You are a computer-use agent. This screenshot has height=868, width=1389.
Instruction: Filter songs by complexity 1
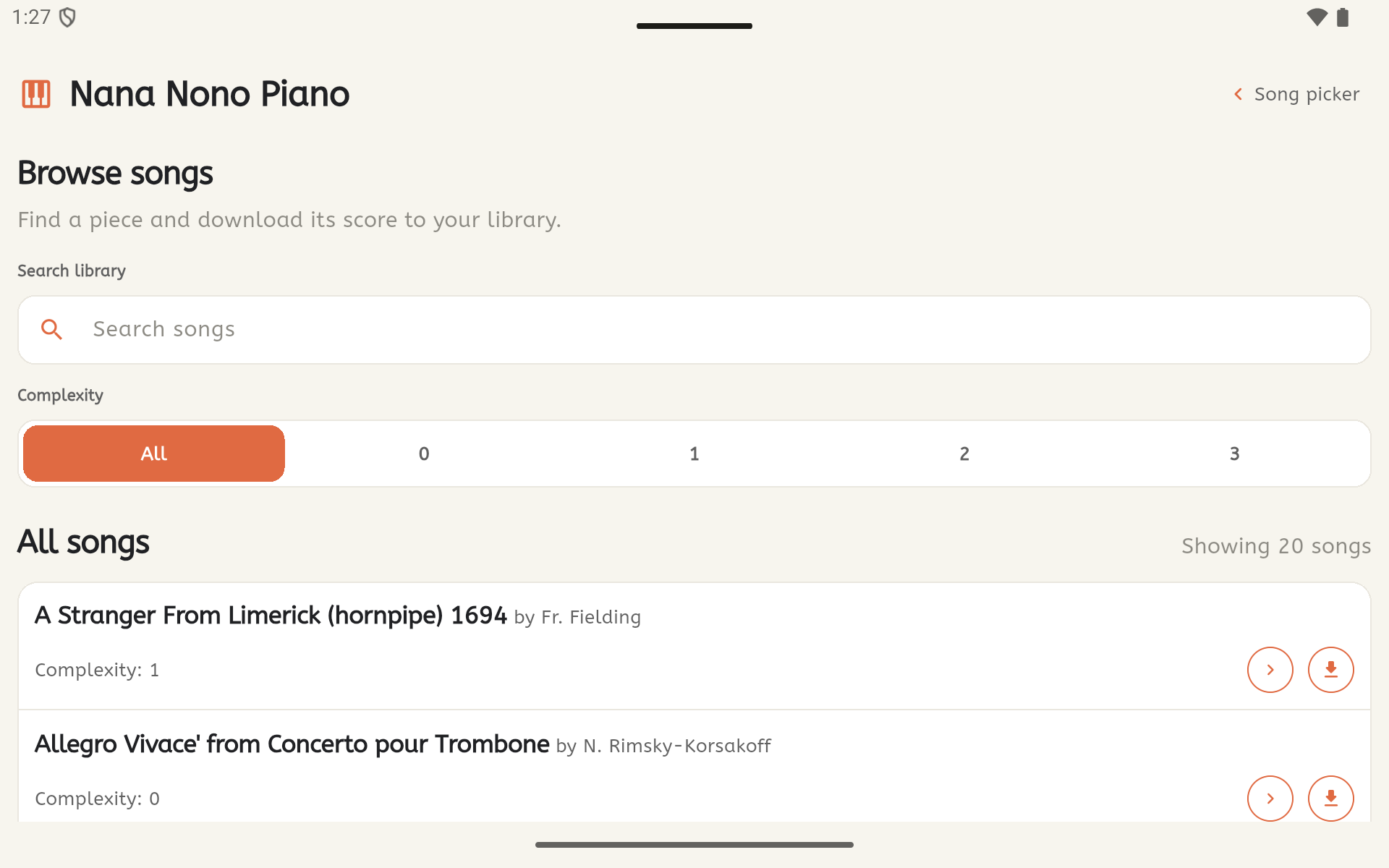click(x=694, y=454)
